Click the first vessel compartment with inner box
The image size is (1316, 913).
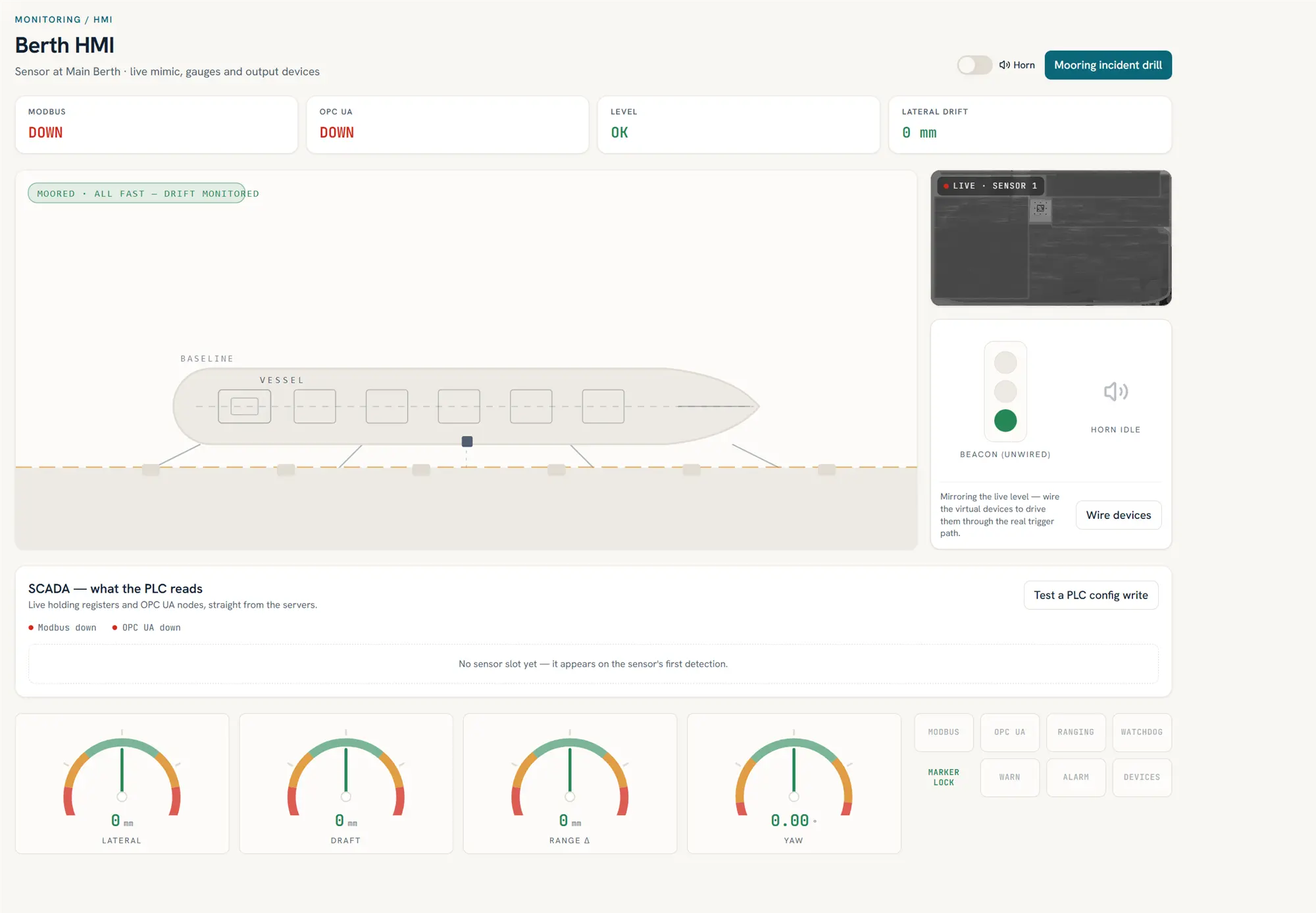[x=245, y=407]
